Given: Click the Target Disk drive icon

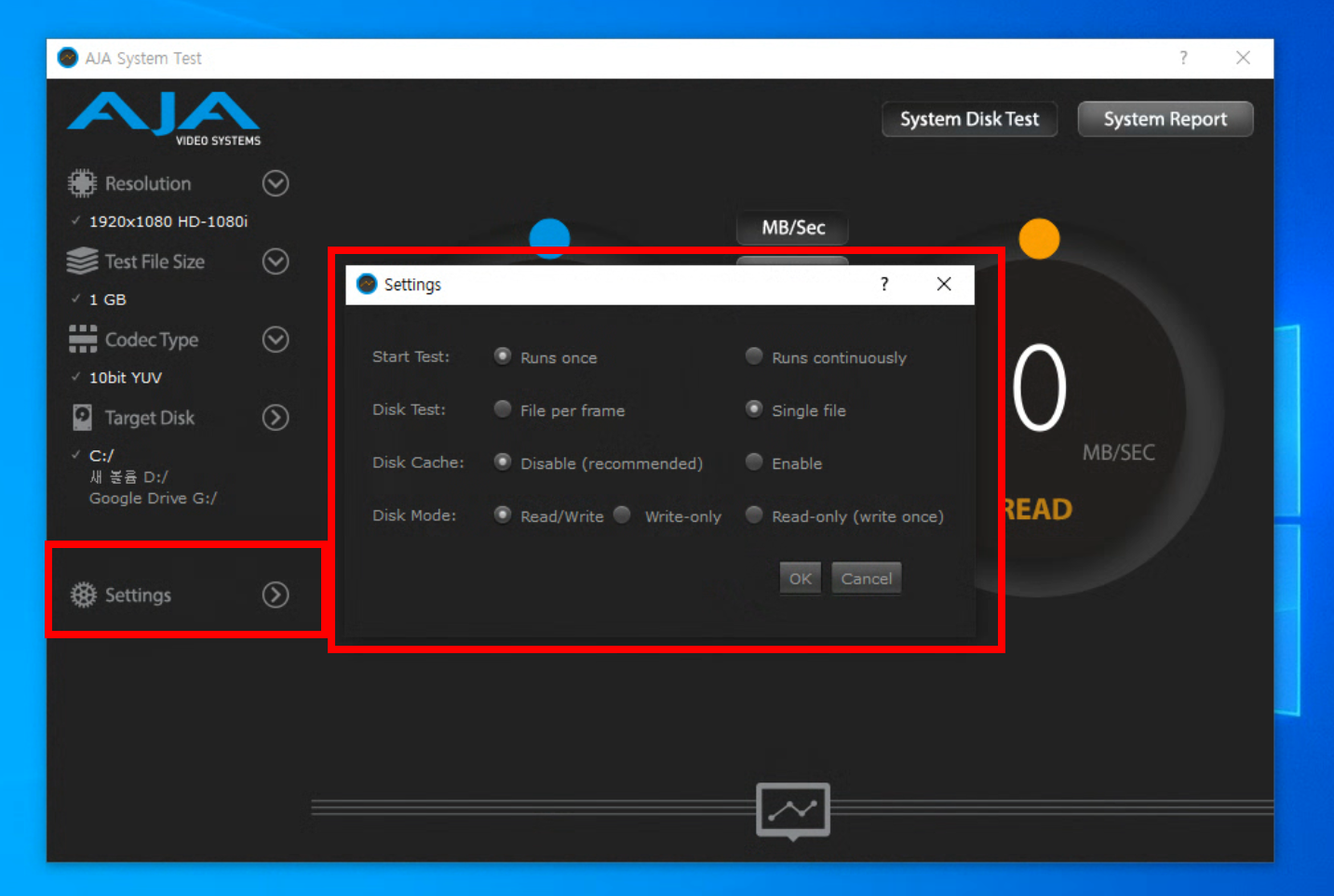Looking at the screenshot, I should point(82,418).
